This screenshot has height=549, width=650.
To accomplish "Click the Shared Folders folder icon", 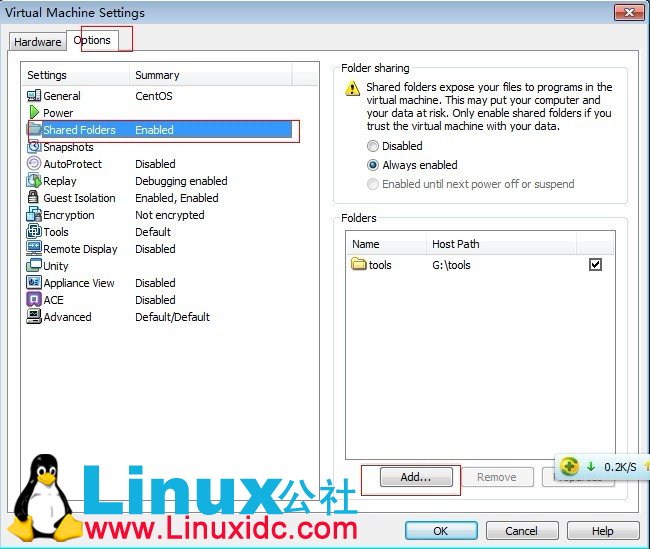I will pos(35,129).
